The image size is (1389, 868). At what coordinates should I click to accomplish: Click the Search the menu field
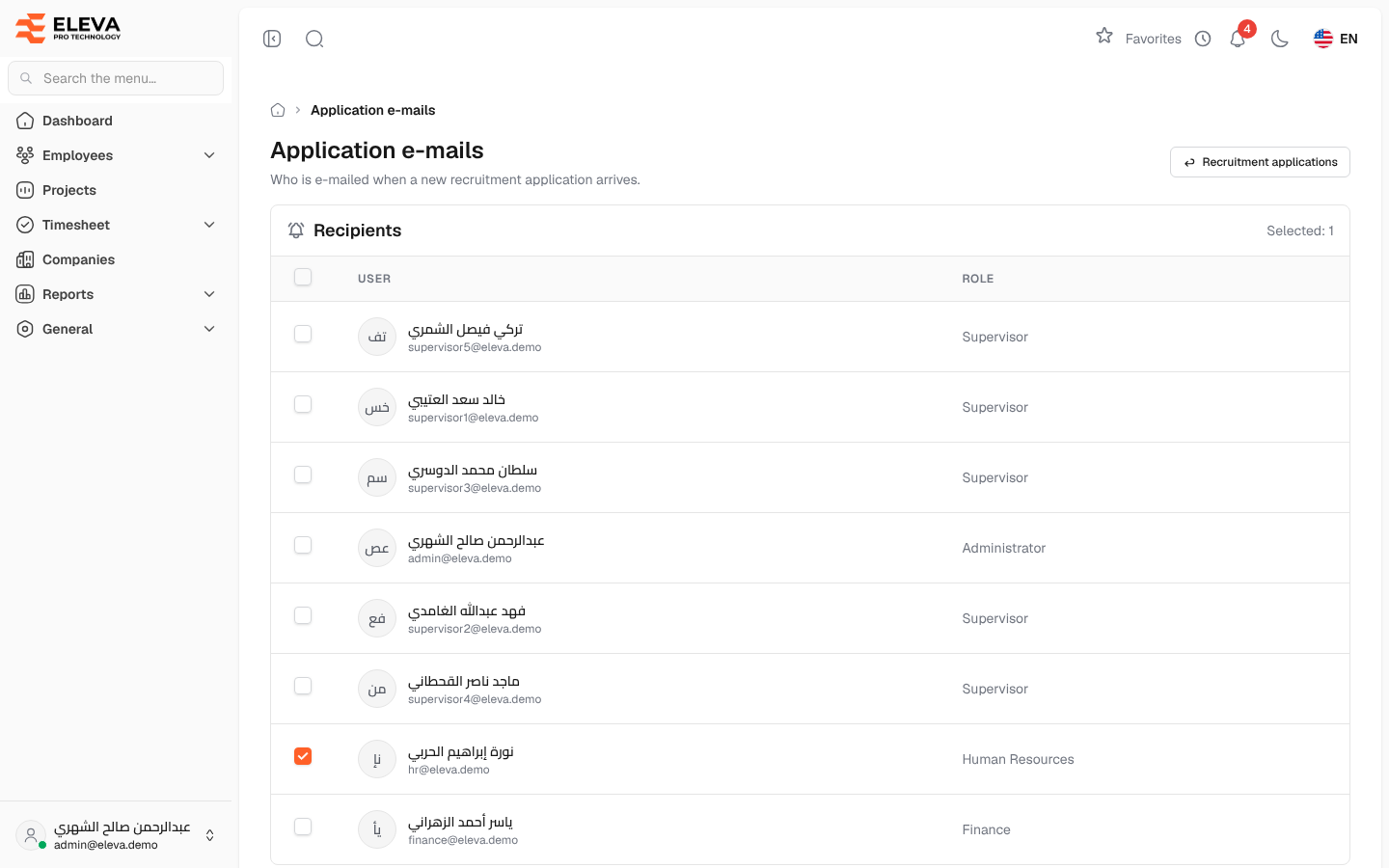click(x=116, y=78)
